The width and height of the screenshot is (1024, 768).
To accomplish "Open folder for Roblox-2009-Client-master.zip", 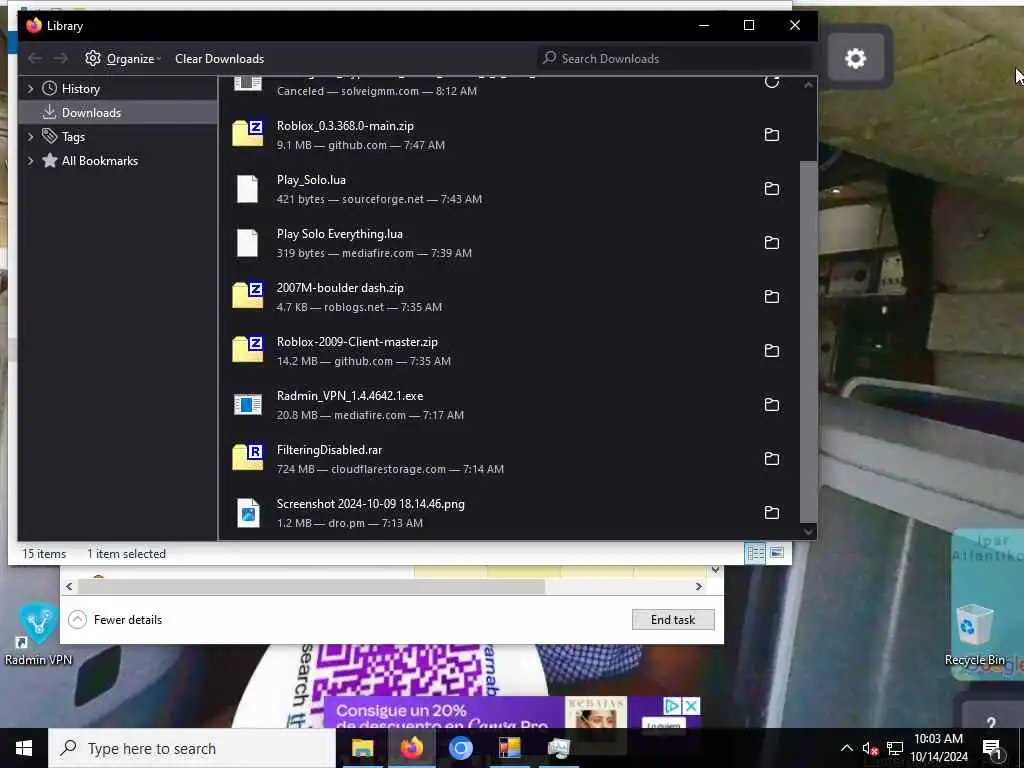I will coord(771,351).
